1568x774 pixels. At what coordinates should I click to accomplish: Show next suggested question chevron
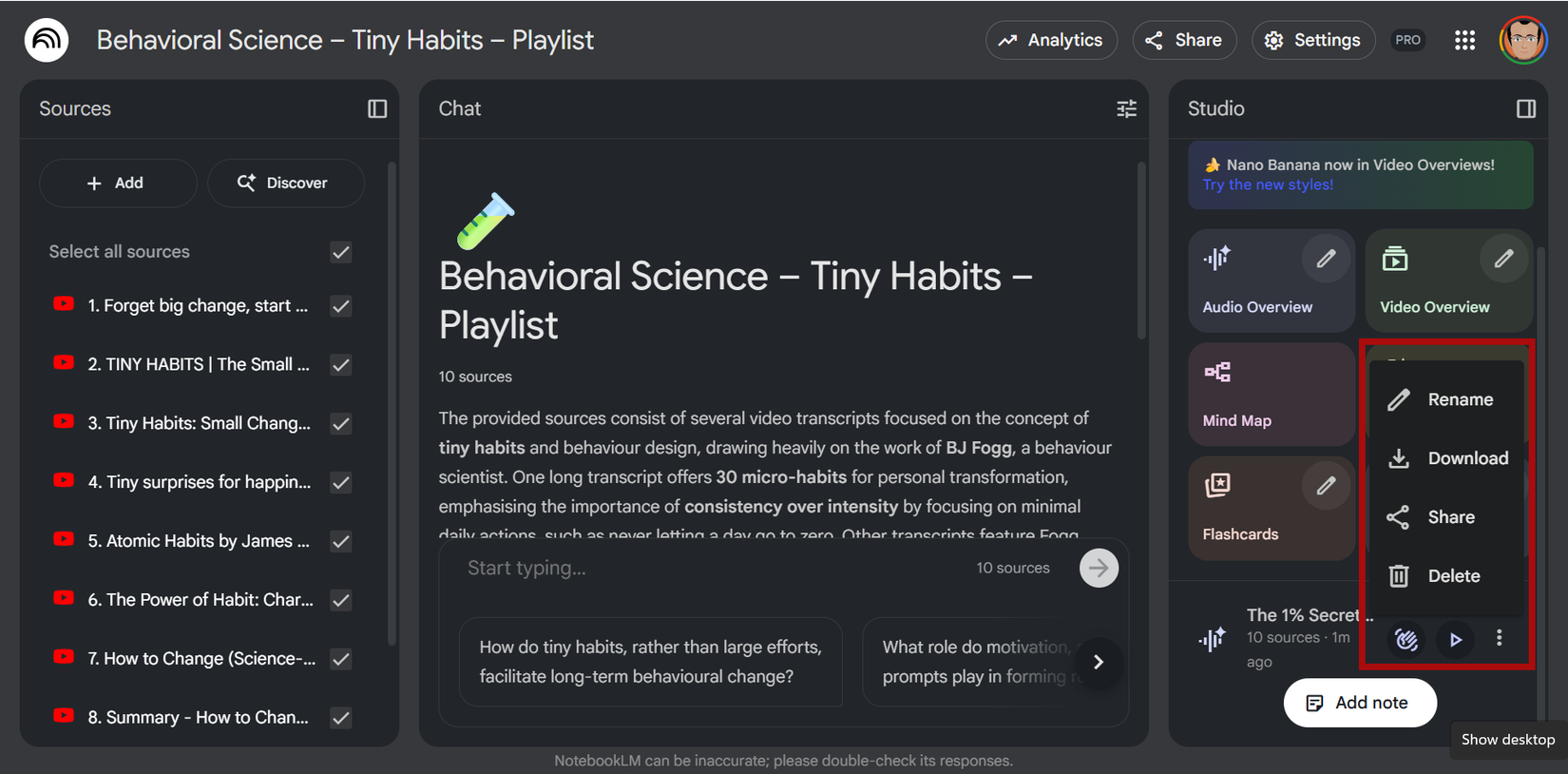[1098, 662]
